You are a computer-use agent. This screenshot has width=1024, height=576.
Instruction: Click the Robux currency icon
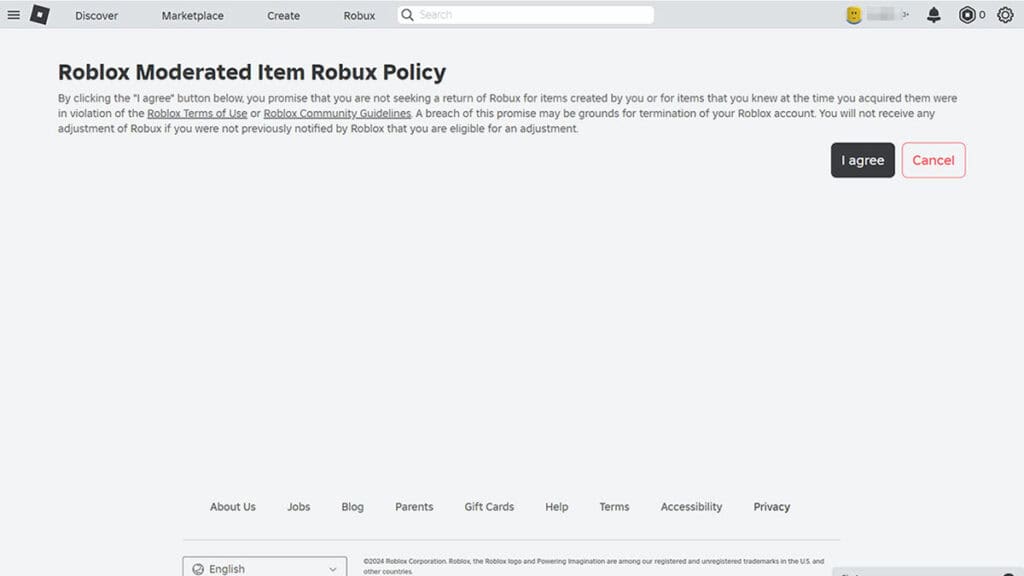tap(966, 14)
